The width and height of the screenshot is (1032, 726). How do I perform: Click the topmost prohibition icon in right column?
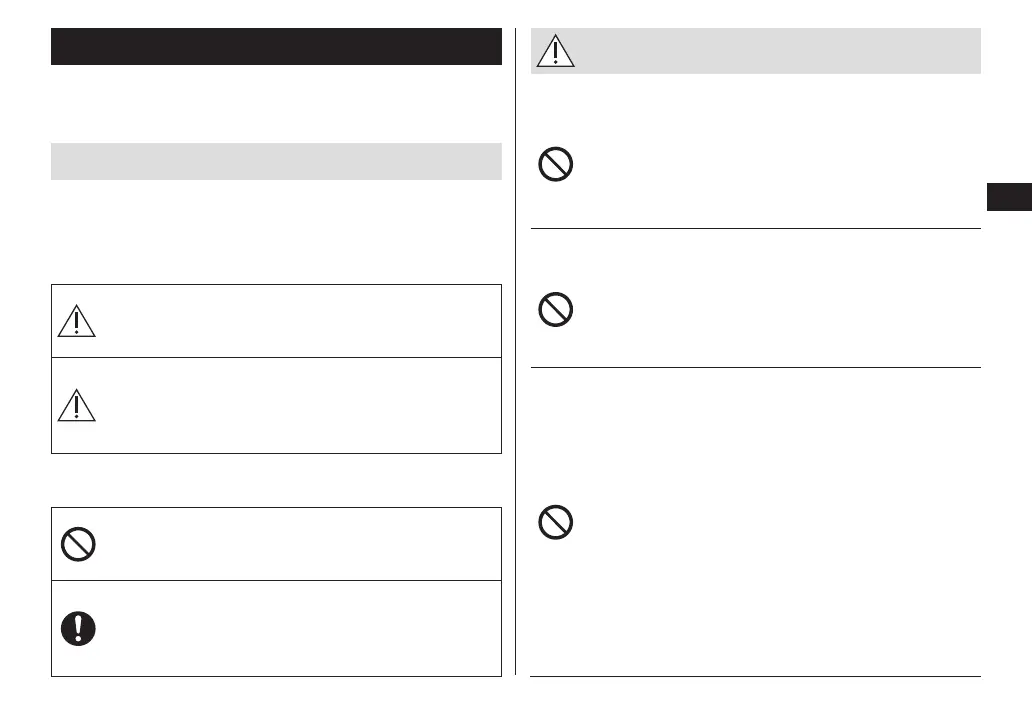click(x=556, y=163)
